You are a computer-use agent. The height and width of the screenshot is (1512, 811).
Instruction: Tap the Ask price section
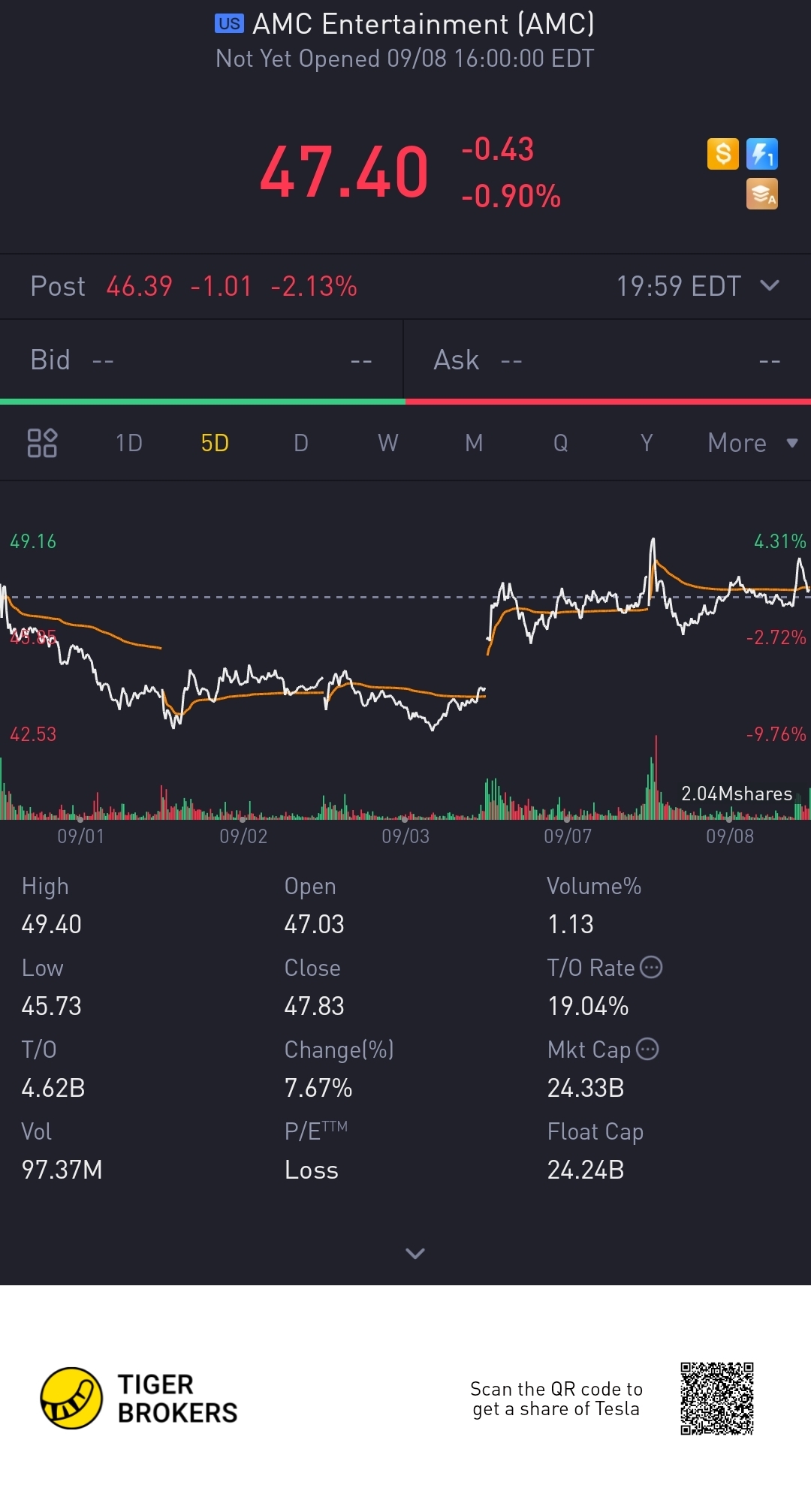tap(607, 360)
